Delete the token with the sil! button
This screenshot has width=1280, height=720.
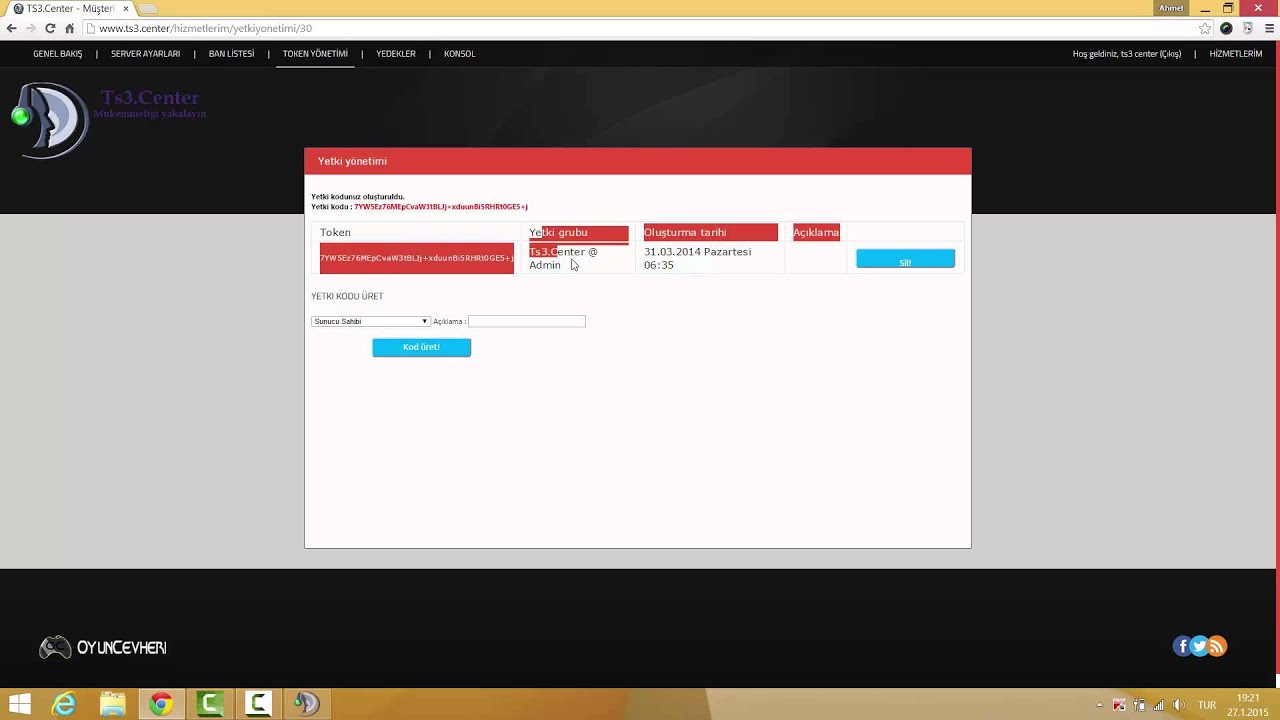pos(905,260)
